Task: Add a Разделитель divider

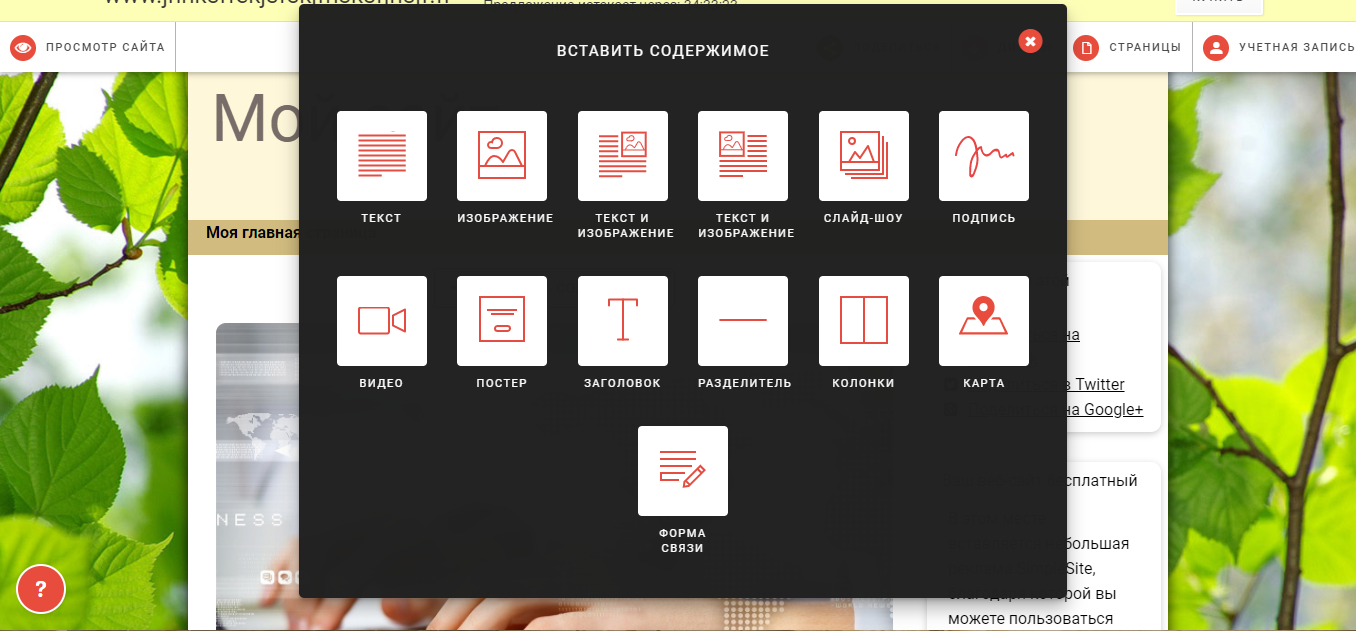Action: pyautogui.click(x=743, y=320)
